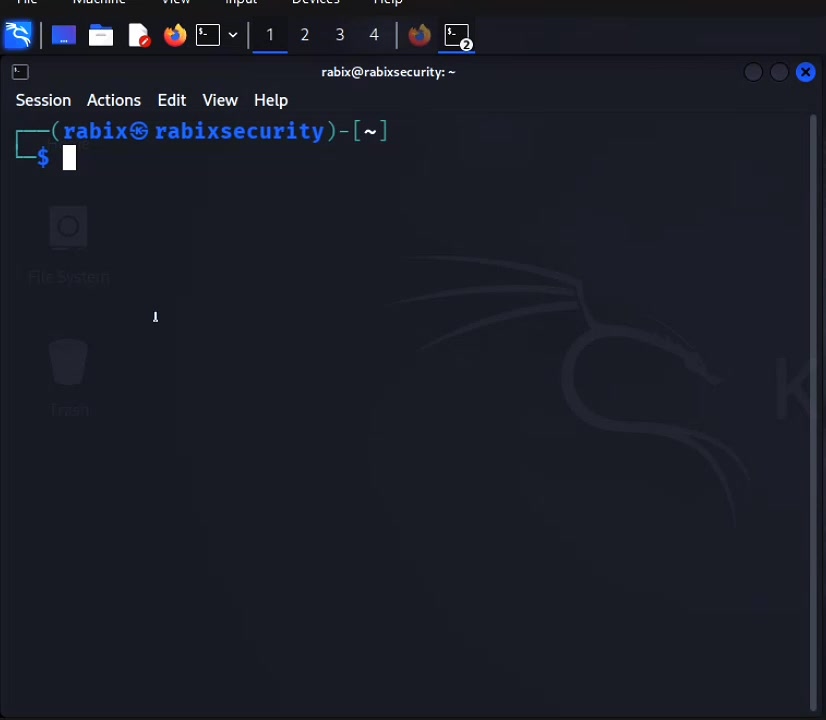826x720 pixels.
Task: Click the terminal window's title bar icon
Action: pyautogui.click(x=20, y=72)
